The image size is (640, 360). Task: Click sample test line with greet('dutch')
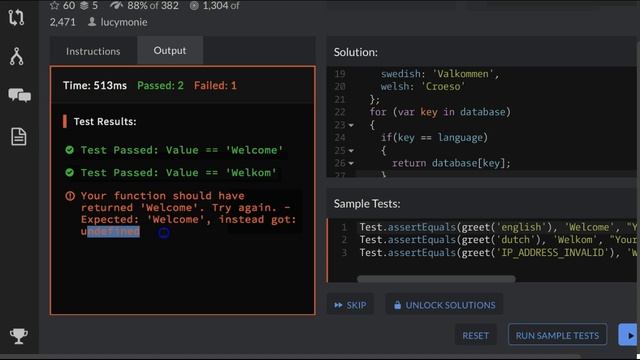point(498,240)
